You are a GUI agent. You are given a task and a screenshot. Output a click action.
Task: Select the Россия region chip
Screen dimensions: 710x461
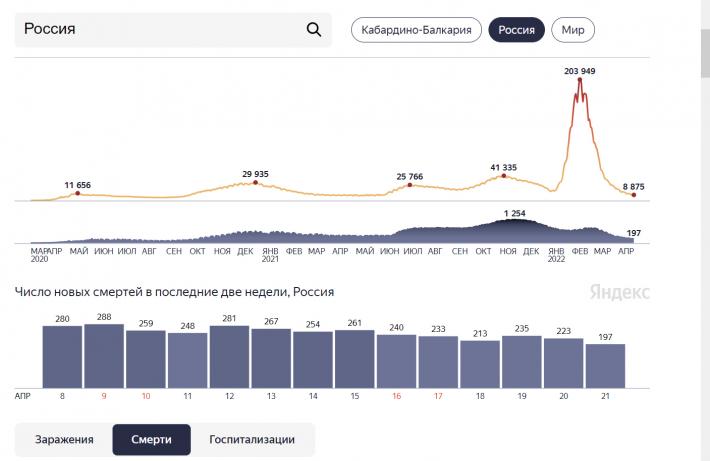516,30
